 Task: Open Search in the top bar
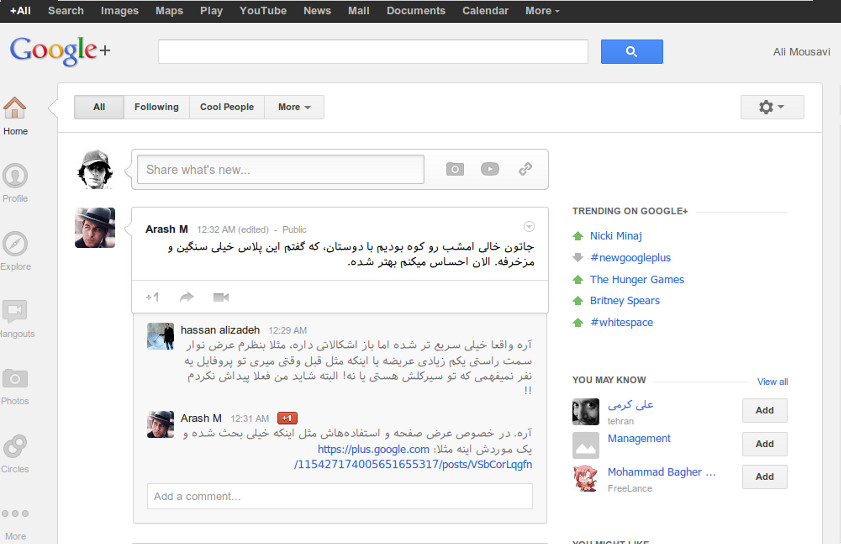(x=66, y=11)
